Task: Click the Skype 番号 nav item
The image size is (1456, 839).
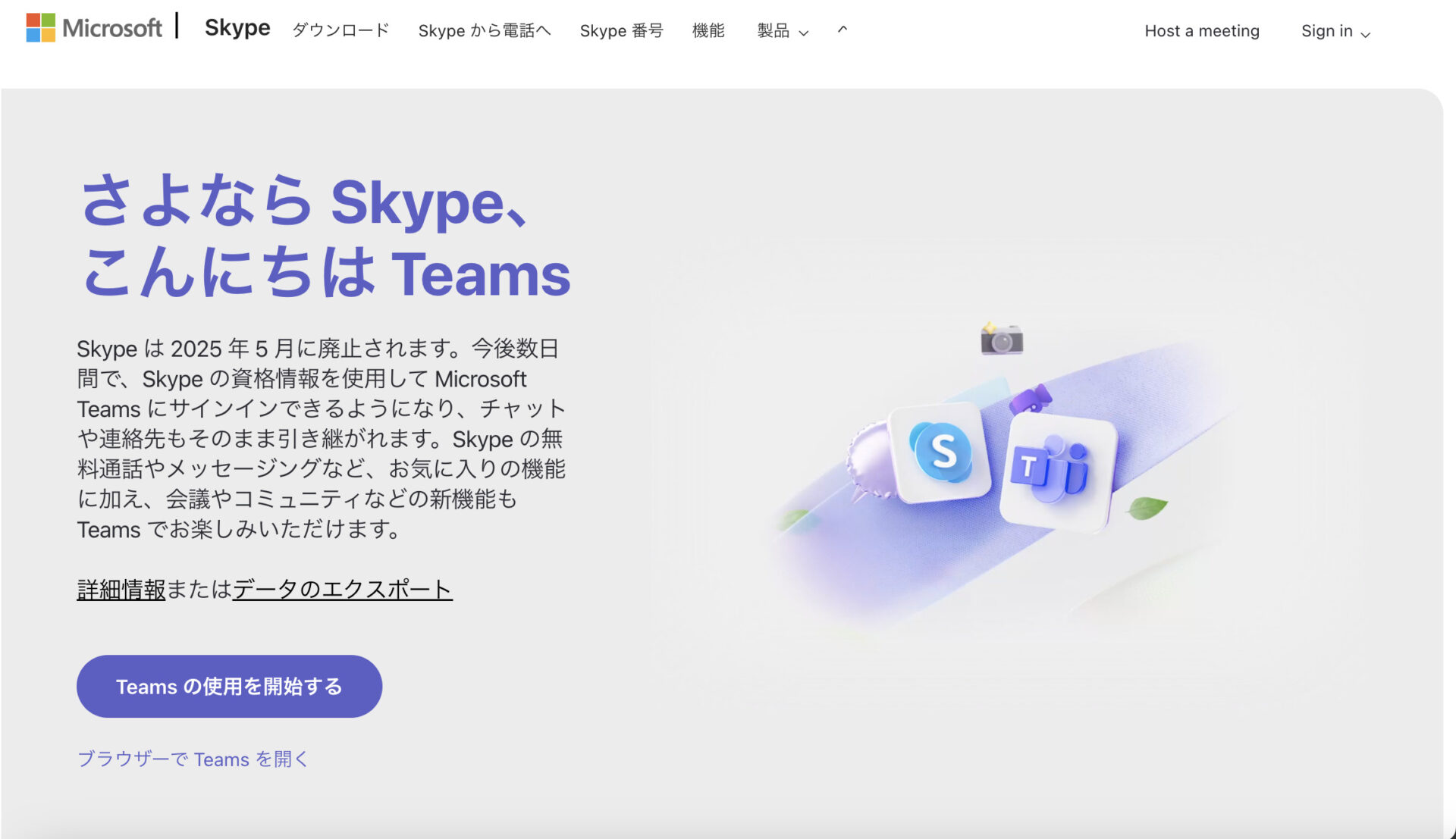Action: pos(622,31)
